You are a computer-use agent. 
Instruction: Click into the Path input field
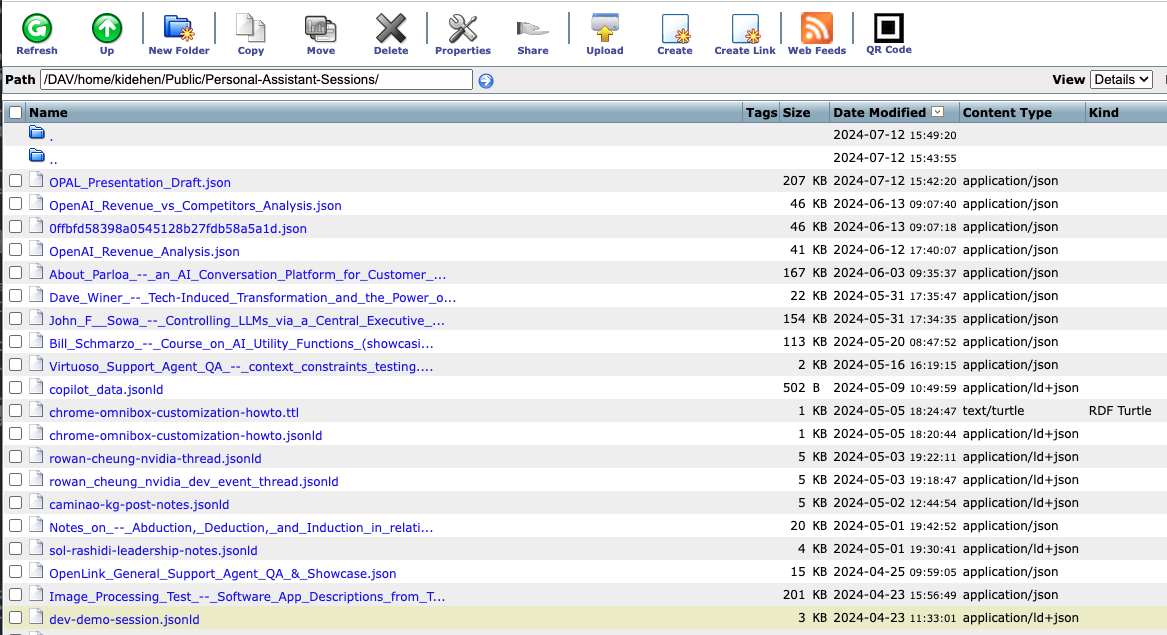[x=256, y=80]
